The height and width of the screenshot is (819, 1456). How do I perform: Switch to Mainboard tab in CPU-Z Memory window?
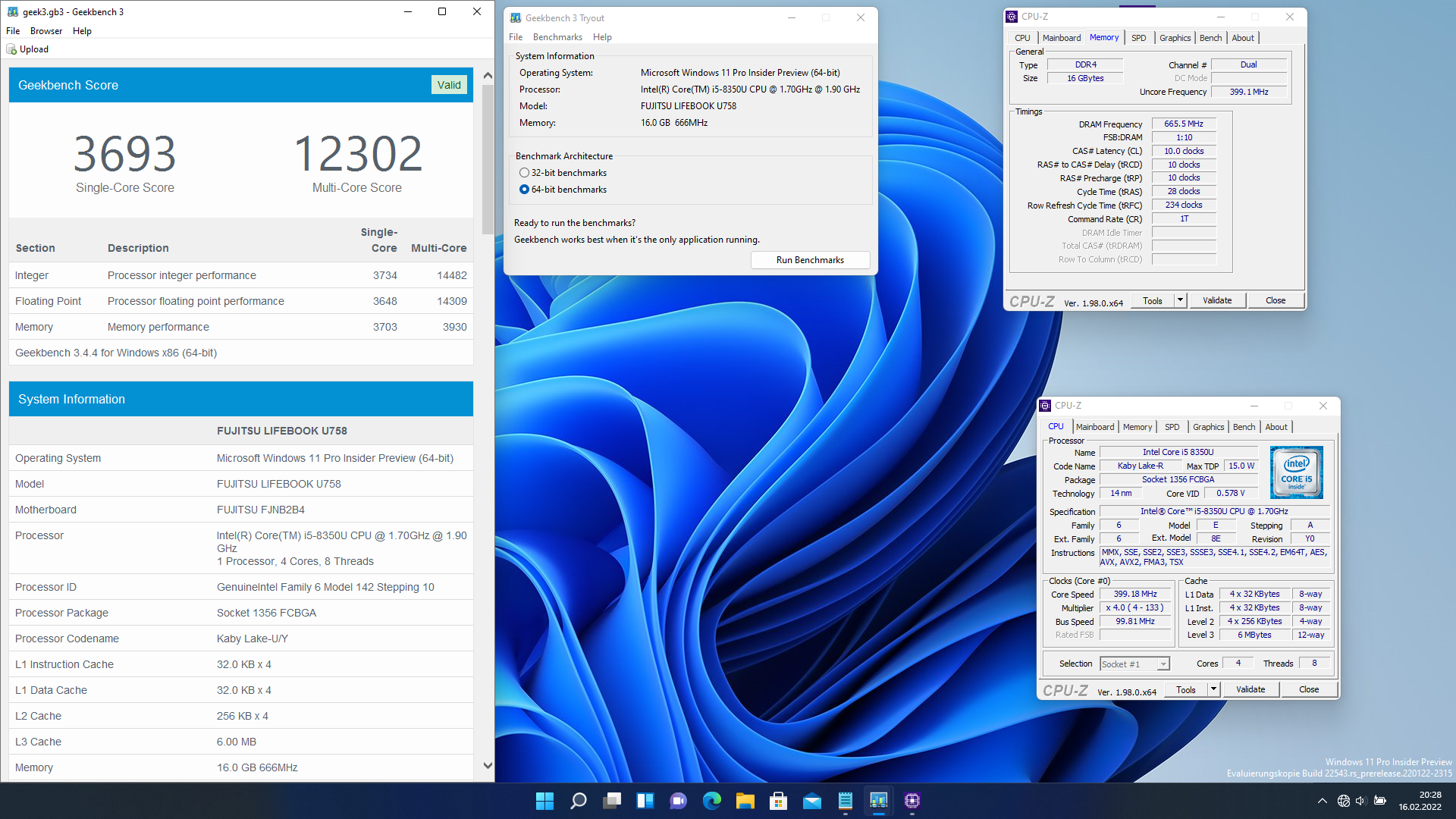(1062, 38)
